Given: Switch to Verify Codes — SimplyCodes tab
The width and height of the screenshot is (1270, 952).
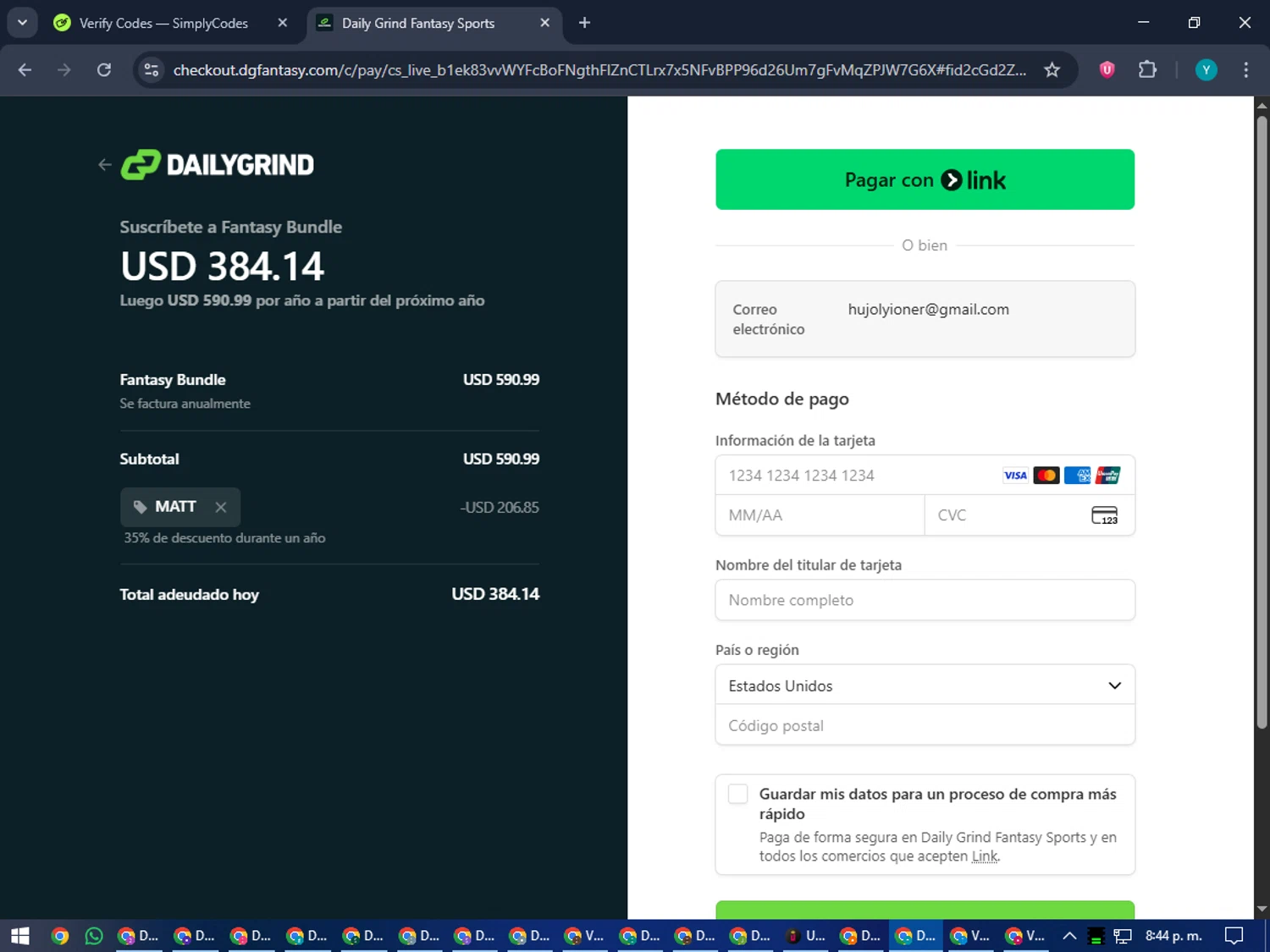Looking at the screenshot, I should tap(163, 23).
